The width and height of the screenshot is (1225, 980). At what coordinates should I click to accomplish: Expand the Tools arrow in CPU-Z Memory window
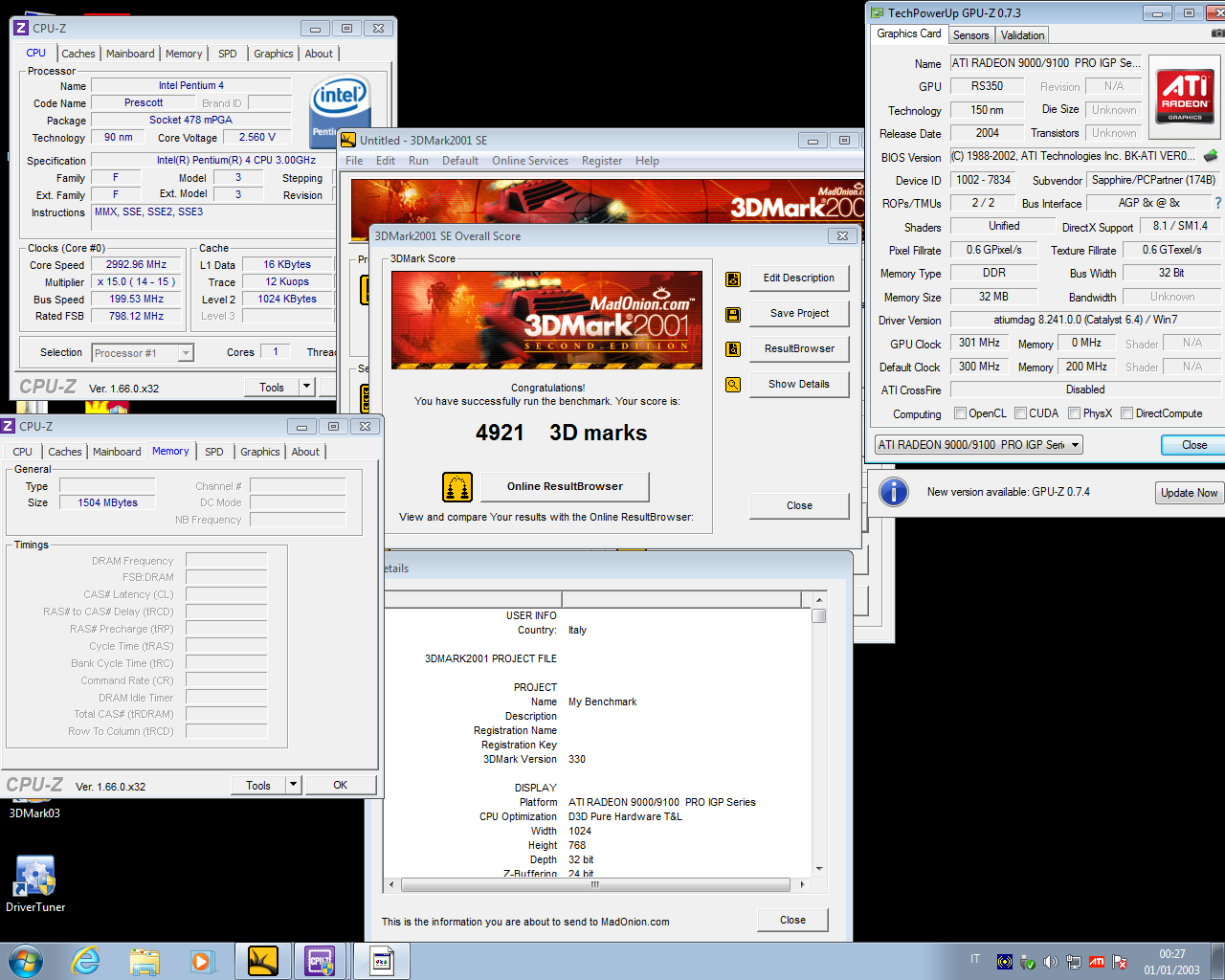pos(294,785)
